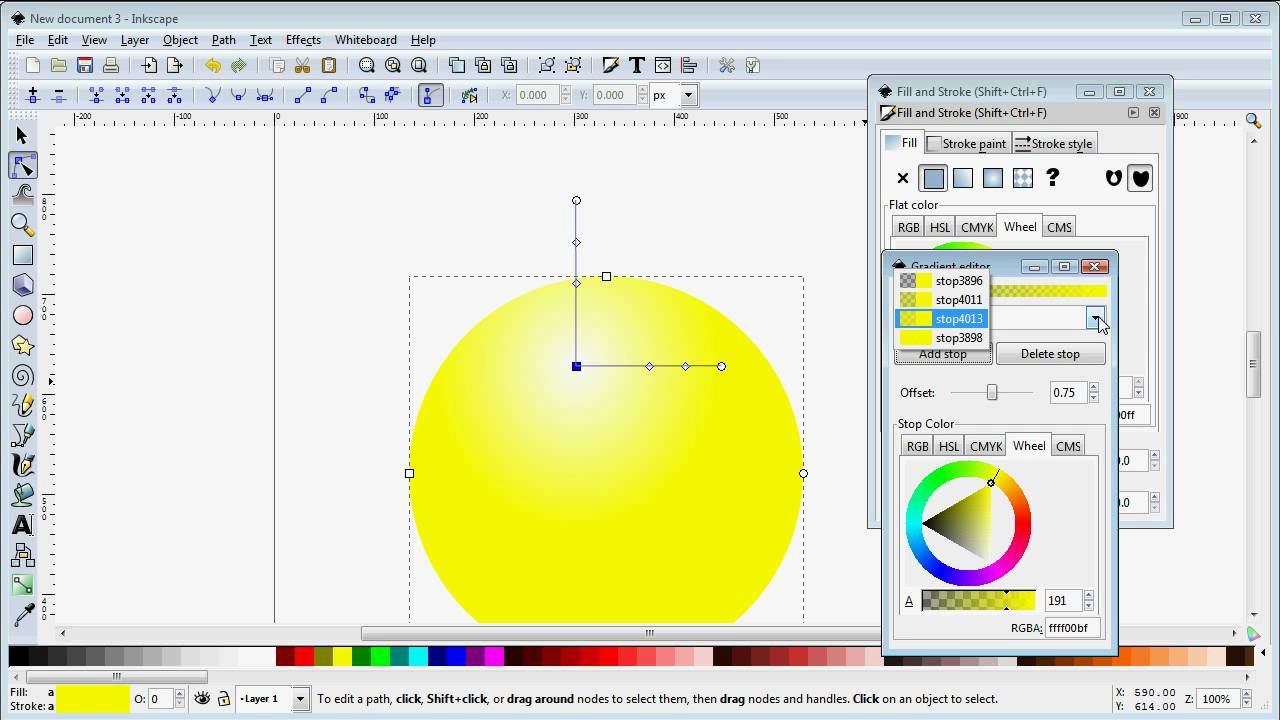Viewport: 1280px width, 720px height.
Task: Choose the Calligraphy tool
Action: [x=22, y=465]
